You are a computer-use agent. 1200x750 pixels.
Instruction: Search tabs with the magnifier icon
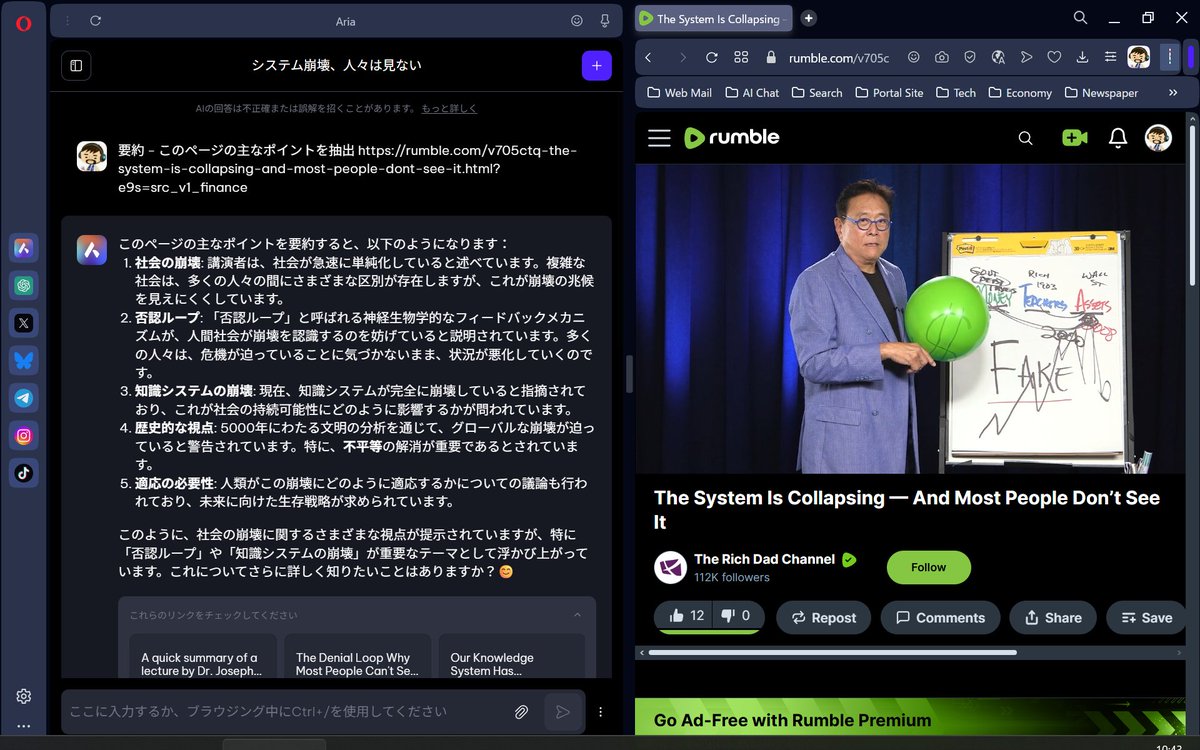click(1080, 17)
